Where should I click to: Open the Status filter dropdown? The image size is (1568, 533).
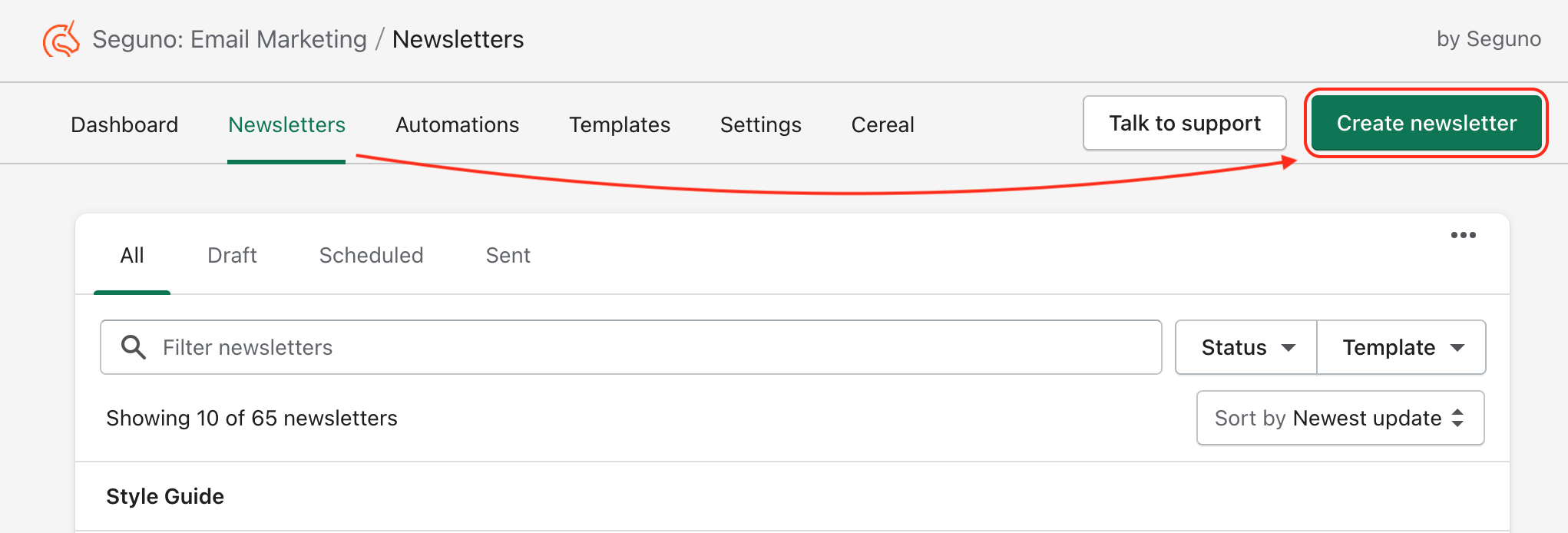click(1246, 347)
